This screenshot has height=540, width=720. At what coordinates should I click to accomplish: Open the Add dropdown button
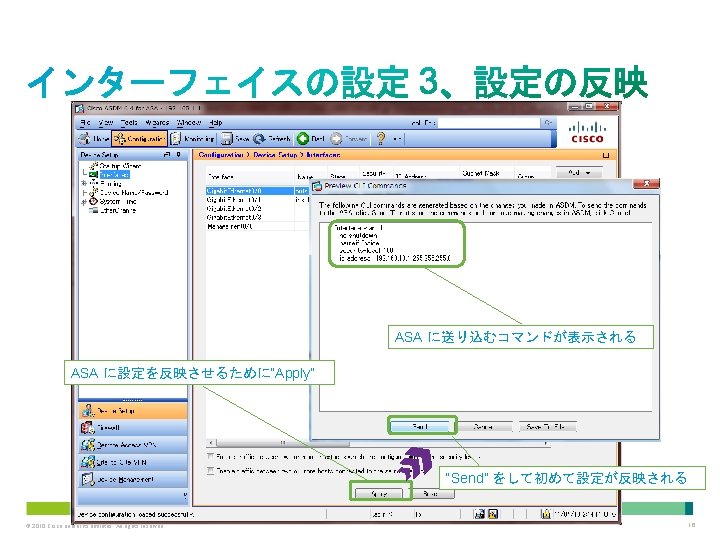(579, 173)
